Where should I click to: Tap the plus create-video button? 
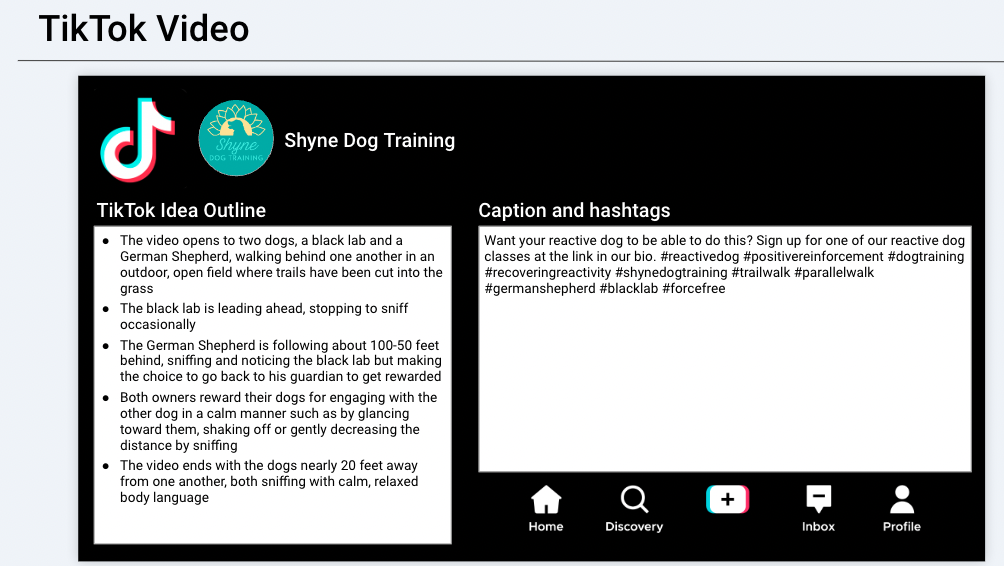pos(727,499)
